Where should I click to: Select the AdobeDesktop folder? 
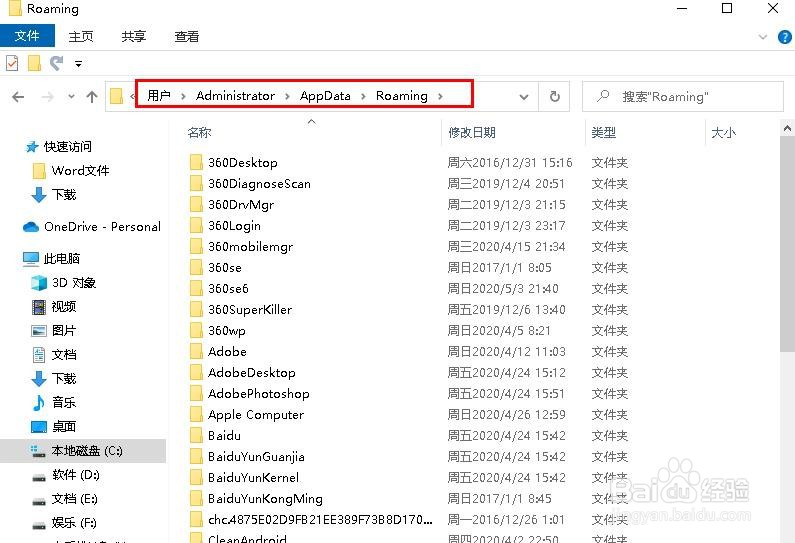pos(251,373)
